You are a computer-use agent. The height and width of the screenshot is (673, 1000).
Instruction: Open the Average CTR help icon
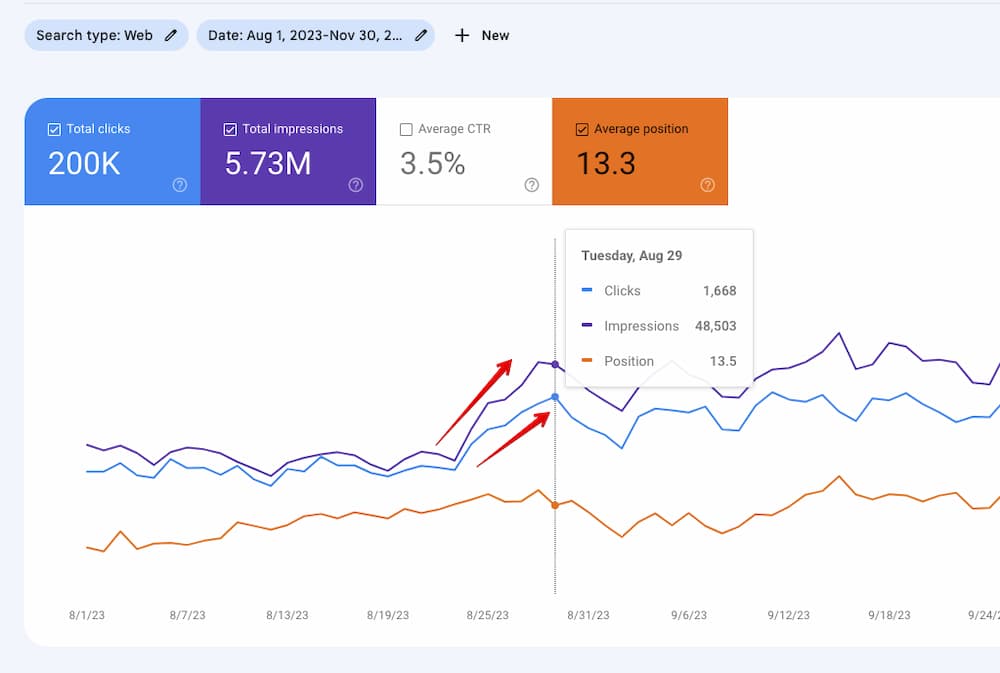click(531, 185)
